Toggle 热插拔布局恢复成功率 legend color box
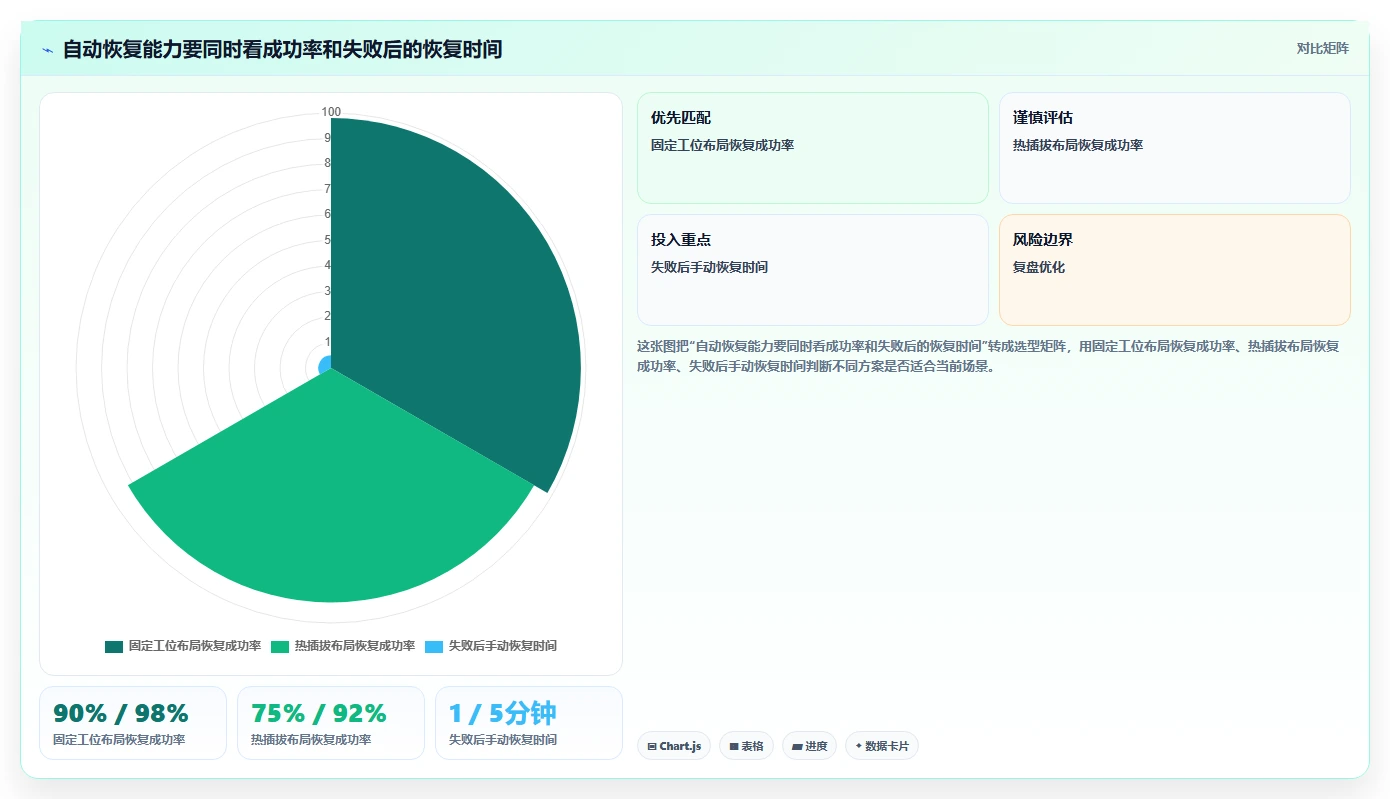The height and width of the screenshot is (799, 1390). point(280,647)
